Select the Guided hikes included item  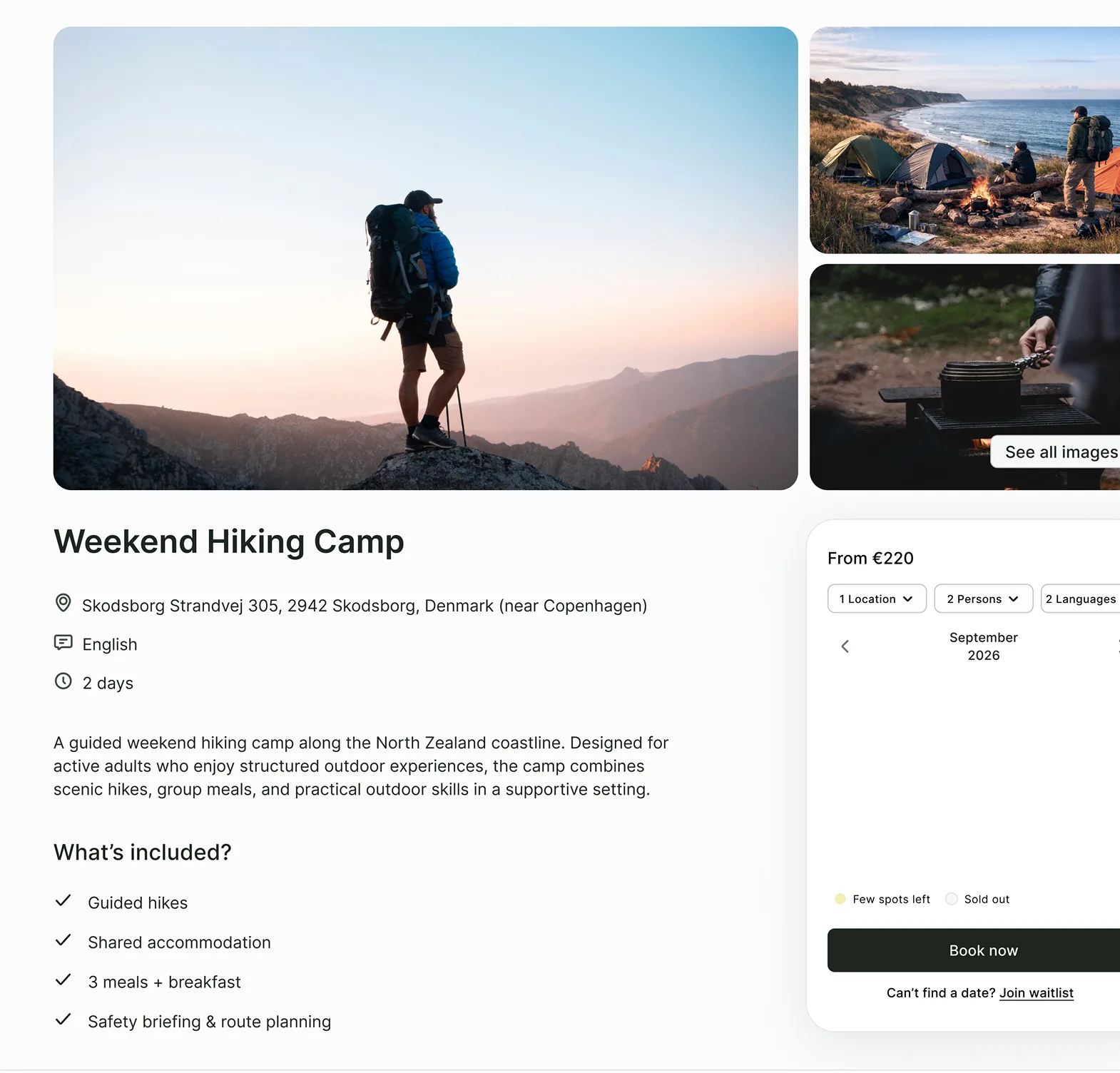(x=138, y=902)
